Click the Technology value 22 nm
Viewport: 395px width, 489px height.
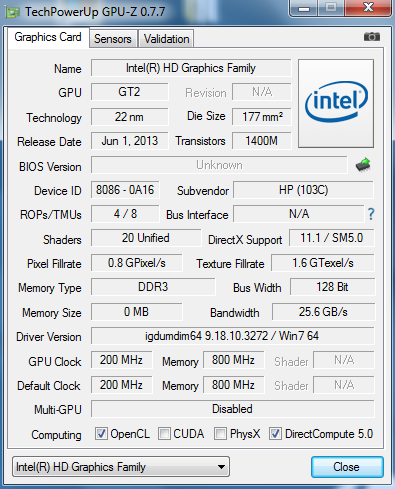130,117
